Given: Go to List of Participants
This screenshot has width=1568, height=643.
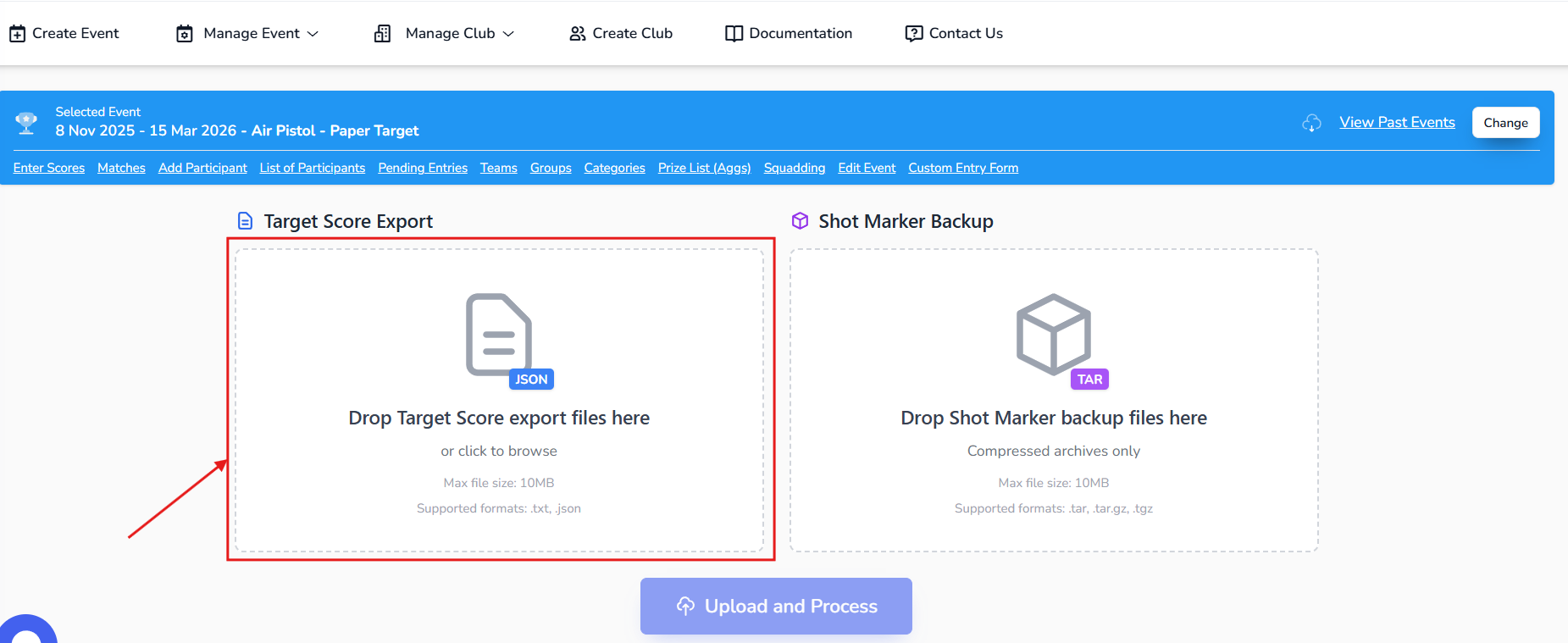Looking at the screenshot, I should point(312,168).
